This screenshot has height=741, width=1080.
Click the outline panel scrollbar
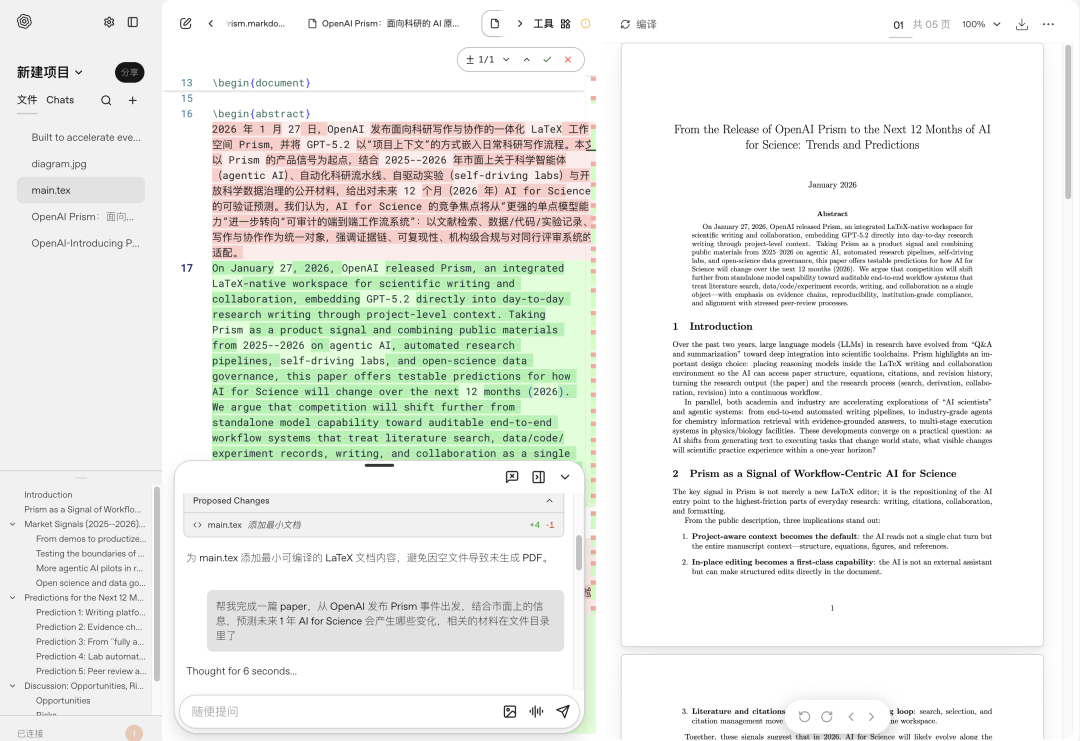pyautogui.click(x=156, y=584)
